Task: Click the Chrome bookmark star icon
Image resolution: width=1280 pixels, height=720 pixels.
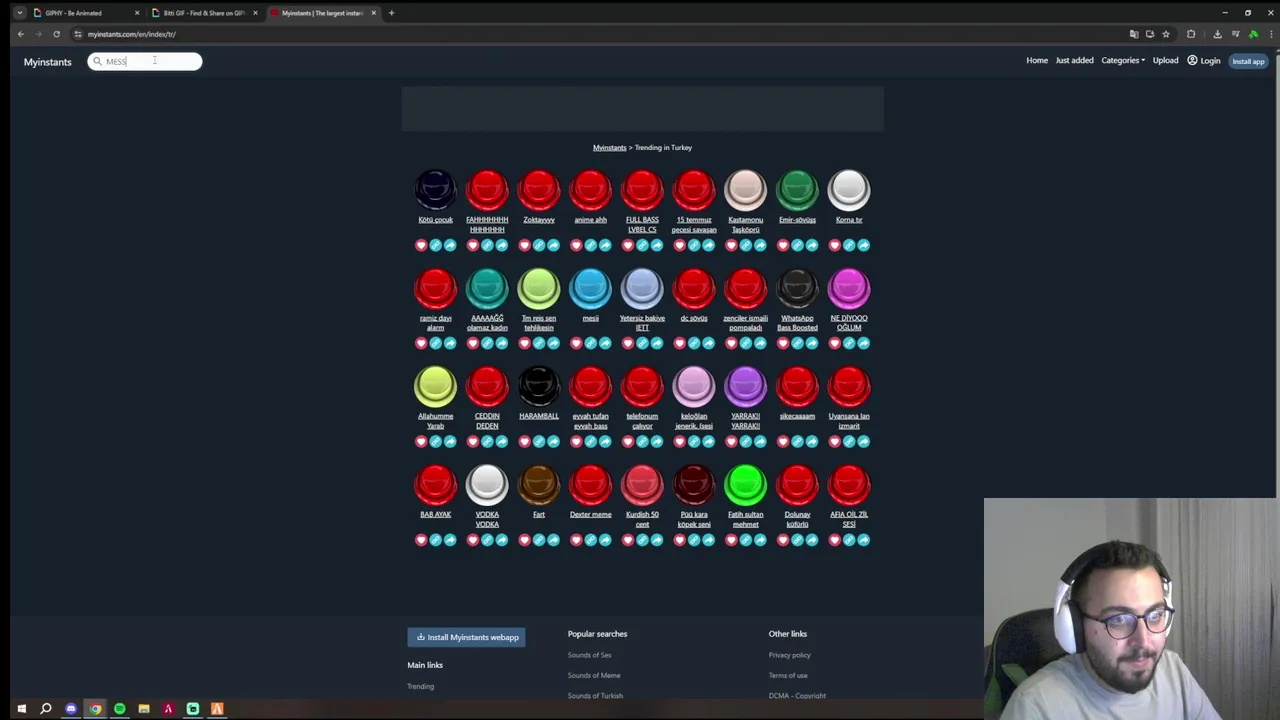Action: pyautogui.click(x=1166, y=34)
